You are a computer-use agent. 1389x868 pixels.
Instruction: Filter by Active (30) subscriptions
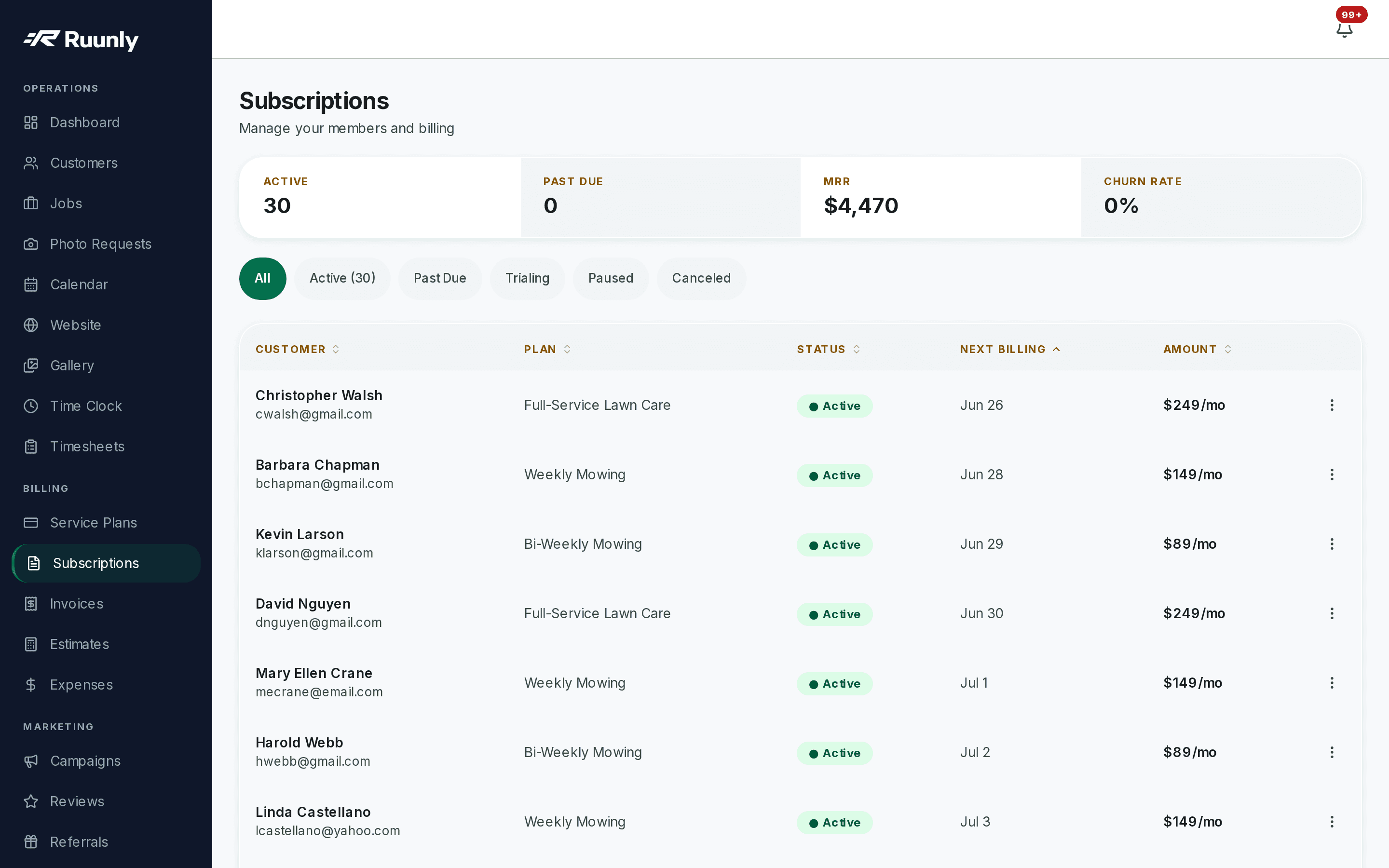tap(342, 278)
